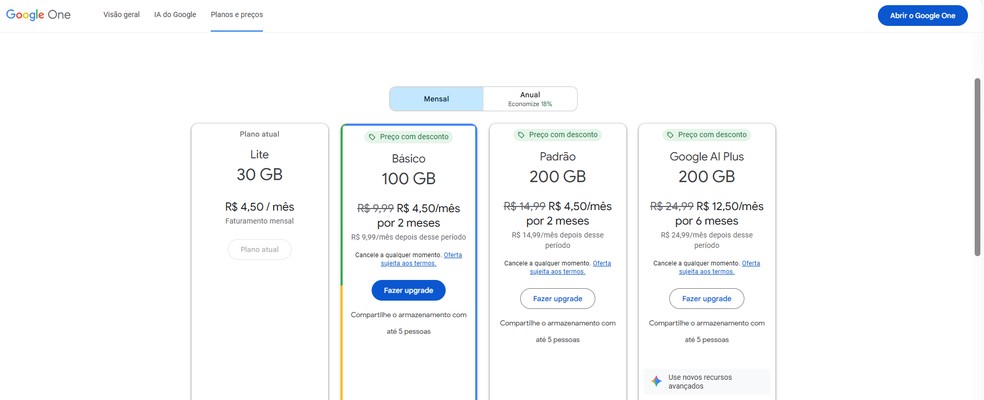This screenshot has height=400, width=984.
Task: Click the Padrão plan title
Action: point(558,157)
